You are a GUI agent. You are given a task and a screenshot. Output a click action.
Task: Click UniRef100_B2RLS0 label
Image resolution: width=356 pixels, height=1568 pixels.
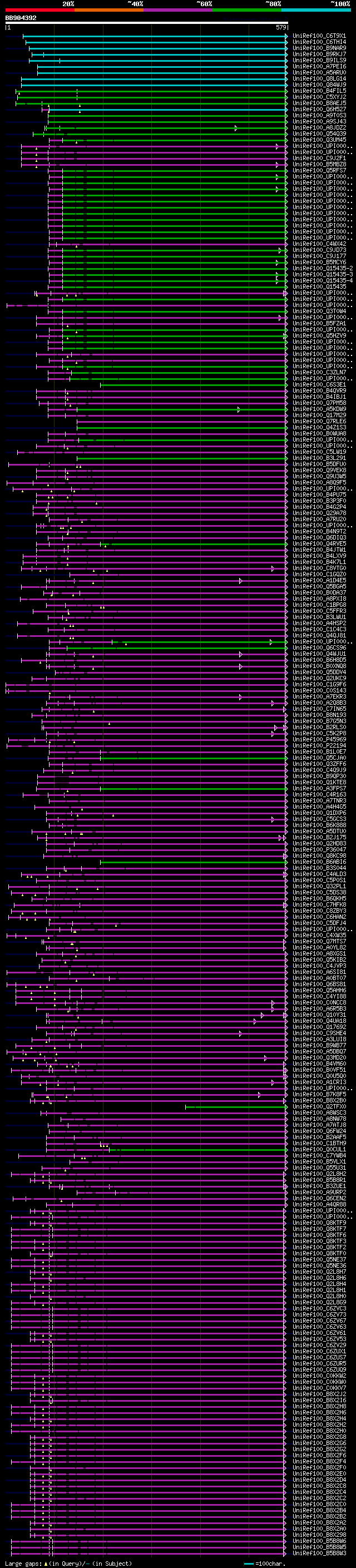pos(319,728)
